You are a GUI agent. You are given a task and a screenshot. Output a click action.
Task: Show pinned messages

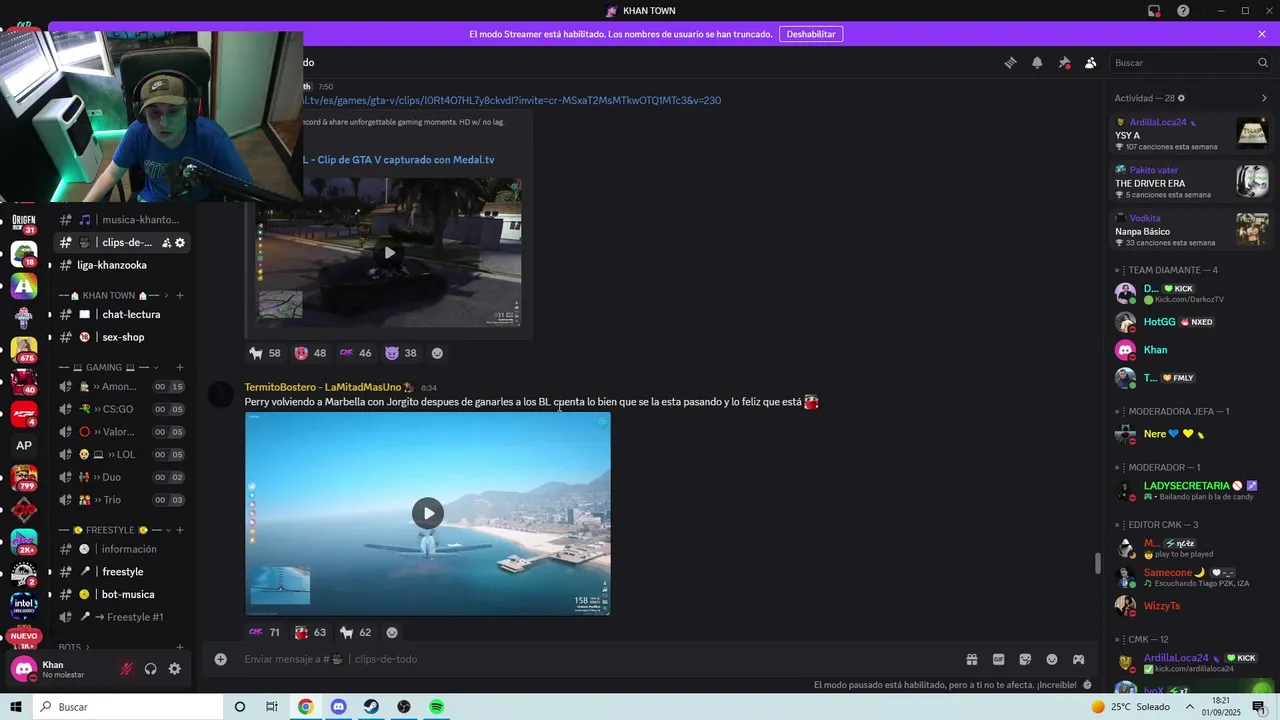(x=1064, y=62)
